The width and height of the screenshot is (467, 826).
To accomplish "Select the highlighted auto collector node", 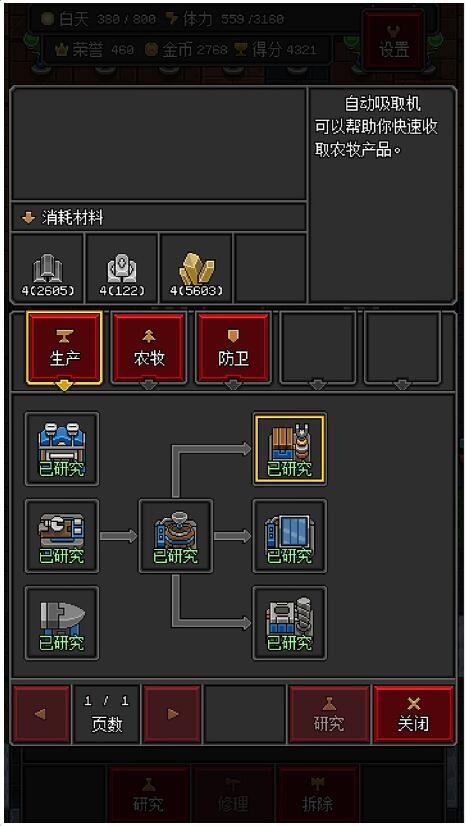I will coord(290,449).
